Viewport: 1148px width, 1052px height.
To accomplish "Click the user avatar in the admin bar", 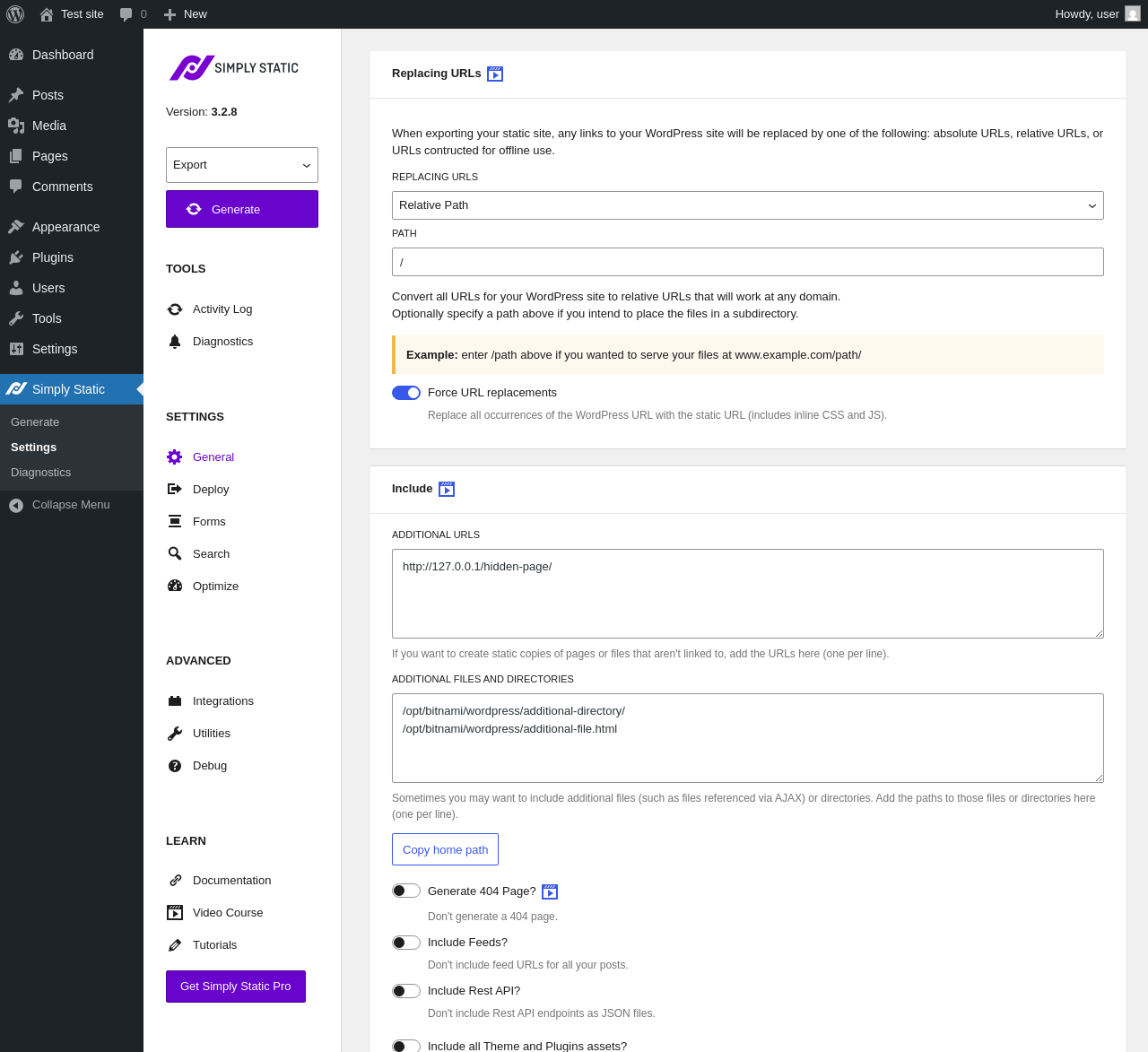I will click(x=1133, y=14).
